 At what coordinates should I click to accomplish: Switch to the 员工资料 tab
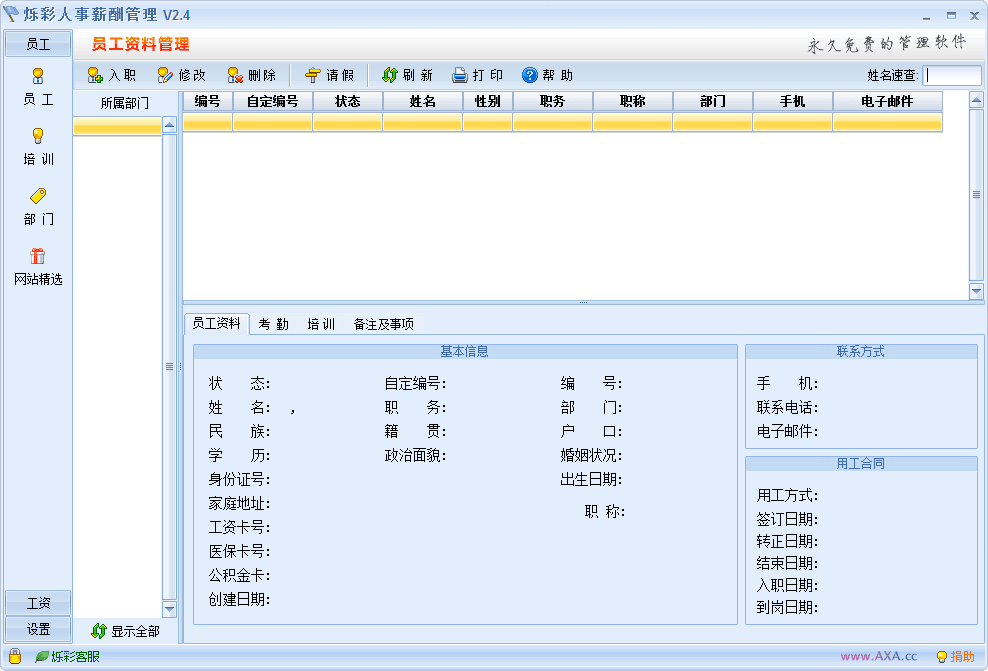(217, 324)
